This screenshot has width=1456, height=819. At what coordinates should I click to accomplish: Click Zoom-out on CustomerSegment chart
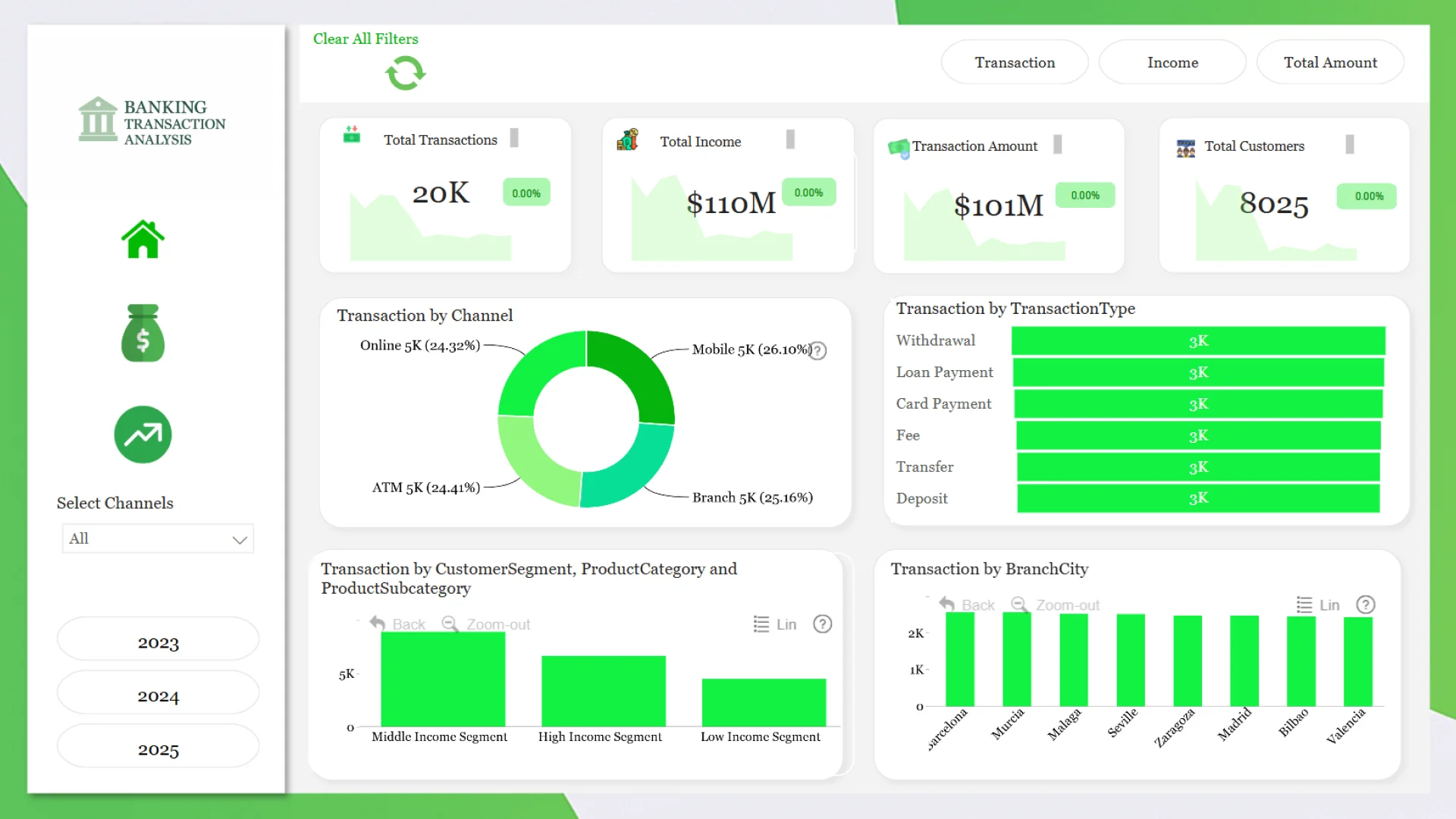point(486,624)
